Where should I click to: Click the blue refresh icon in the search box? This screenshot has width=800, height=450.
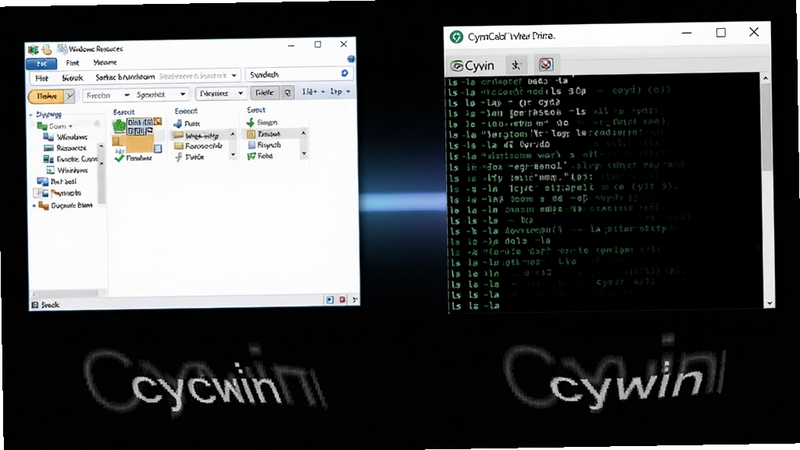coord(344,73)
